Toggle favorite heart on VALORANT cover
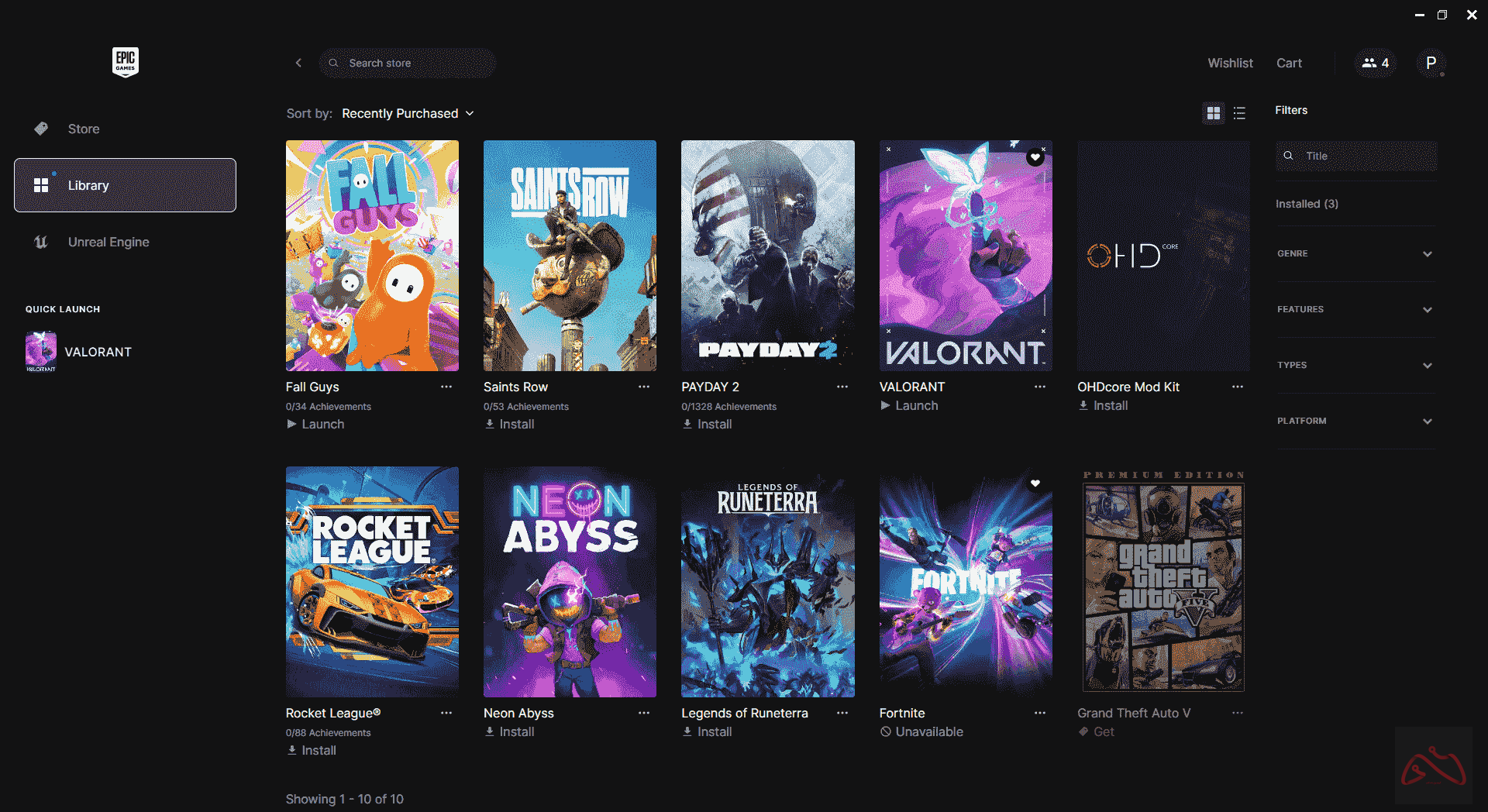 coord(1035,157)
